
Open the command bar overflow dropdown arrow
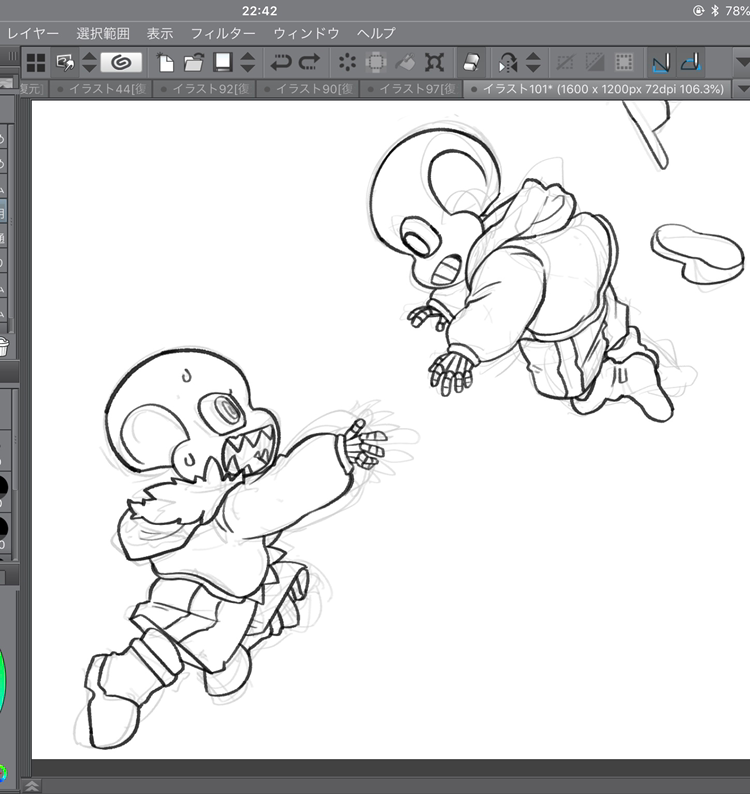click(742, 62)
